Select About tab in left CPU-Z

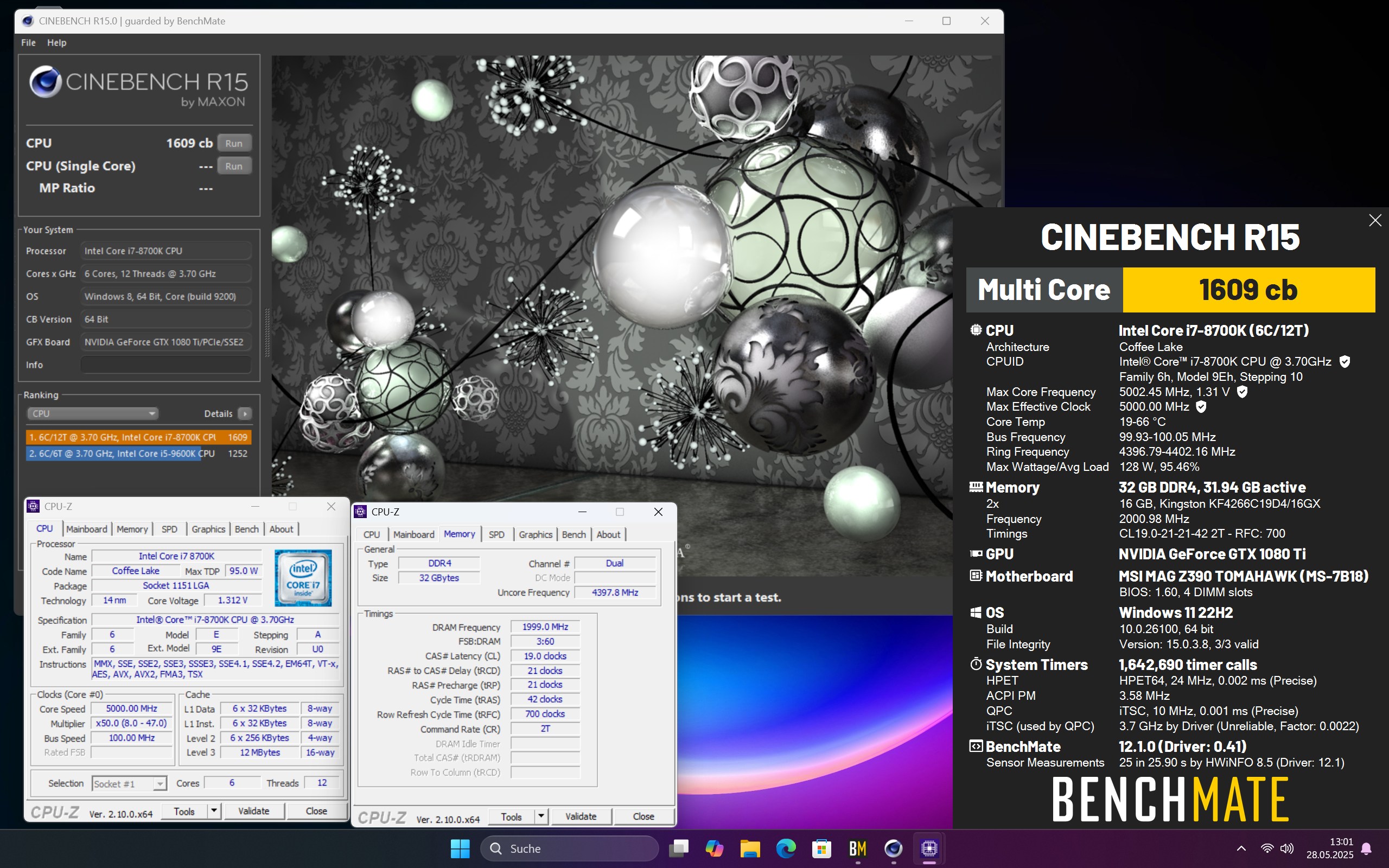281,529
